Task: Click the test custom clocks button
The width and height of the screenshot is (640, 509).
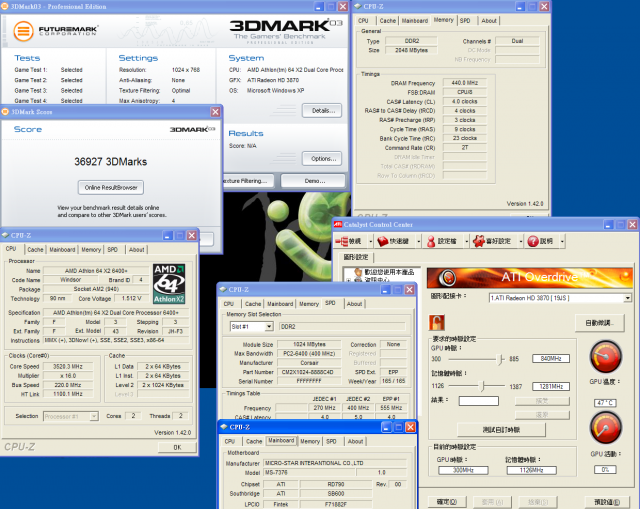Action: [x=501, y=429]
